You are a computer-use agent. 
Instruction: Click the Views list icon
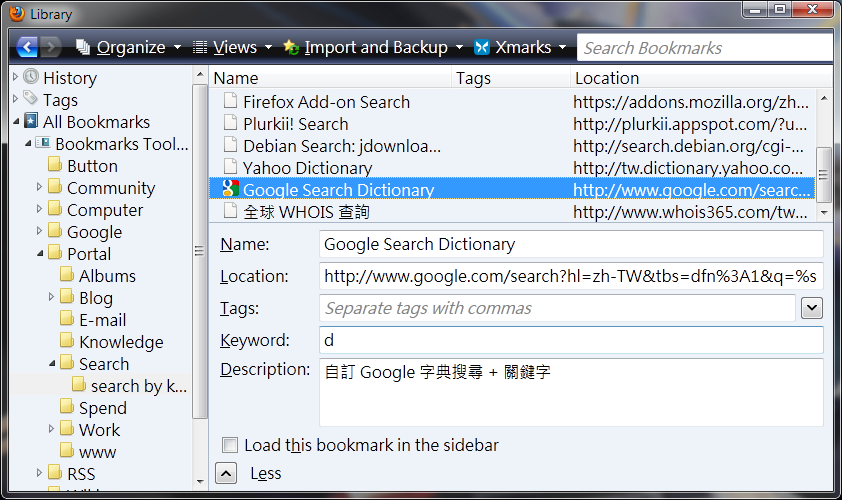click(x=200, y=47)
